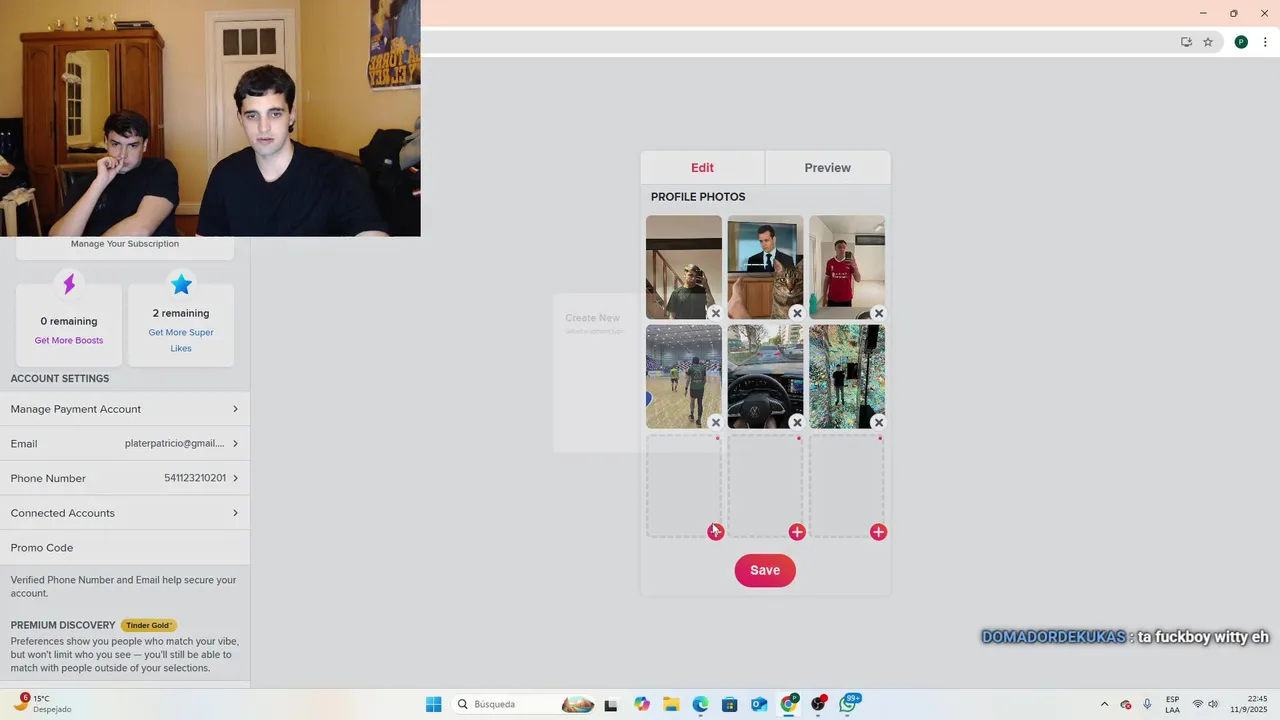
Task: Click Get More Super Likes link
Action: pos(181,340)
